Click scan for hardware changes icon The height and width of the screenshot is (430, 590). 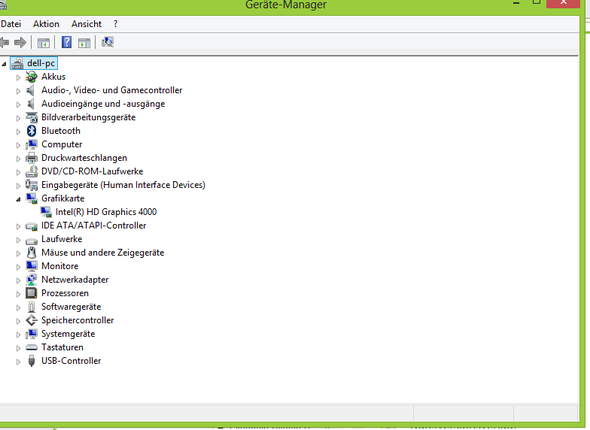[x=107, y=42]
